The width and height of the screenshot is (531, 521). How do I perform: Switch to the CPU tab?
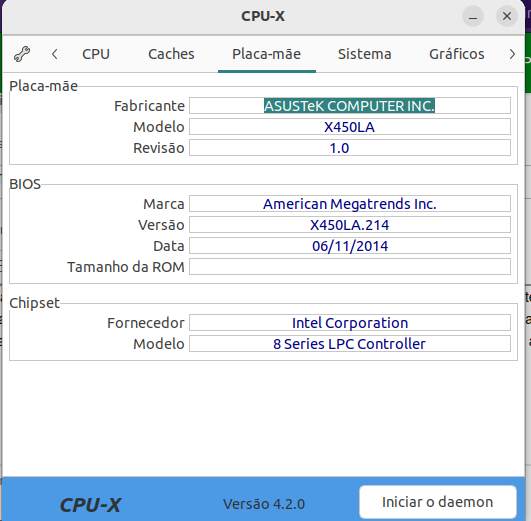[x=96, y=54]
